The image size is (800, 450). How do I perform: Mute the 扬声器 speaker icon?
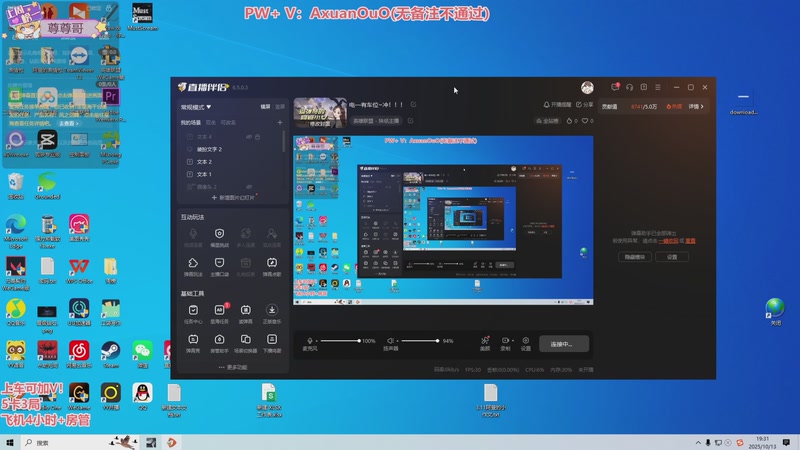point(390,340)
